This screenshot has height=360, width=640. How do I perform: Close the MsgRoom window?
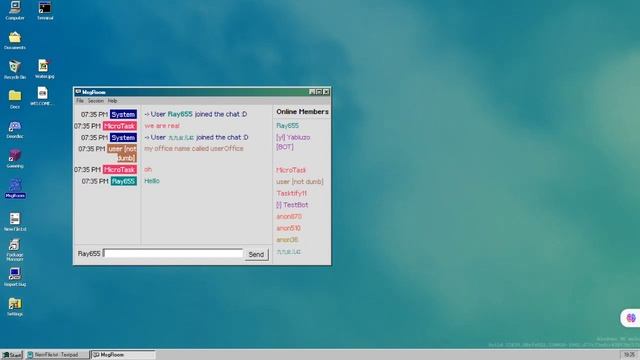pos(326,92)
